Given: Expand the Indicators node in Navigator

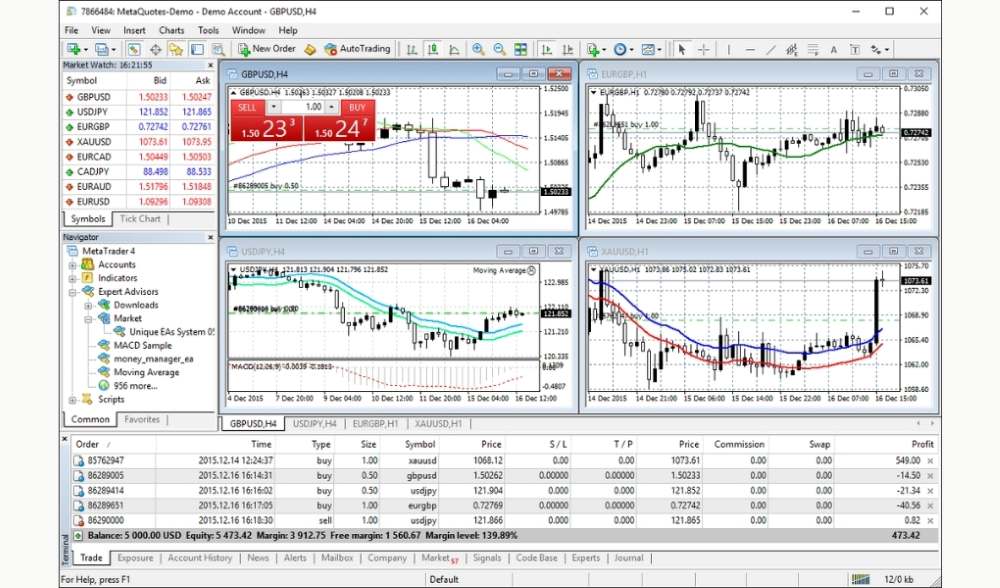Looking at the screenshot, I should click(x=72, y=278).
